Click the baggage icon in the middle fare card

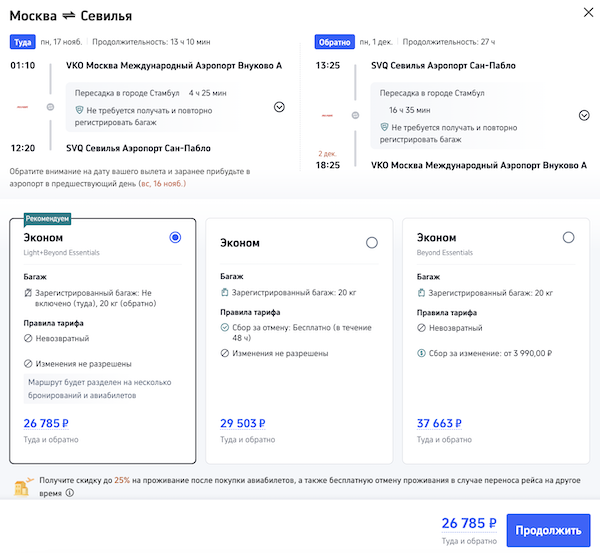226,292
